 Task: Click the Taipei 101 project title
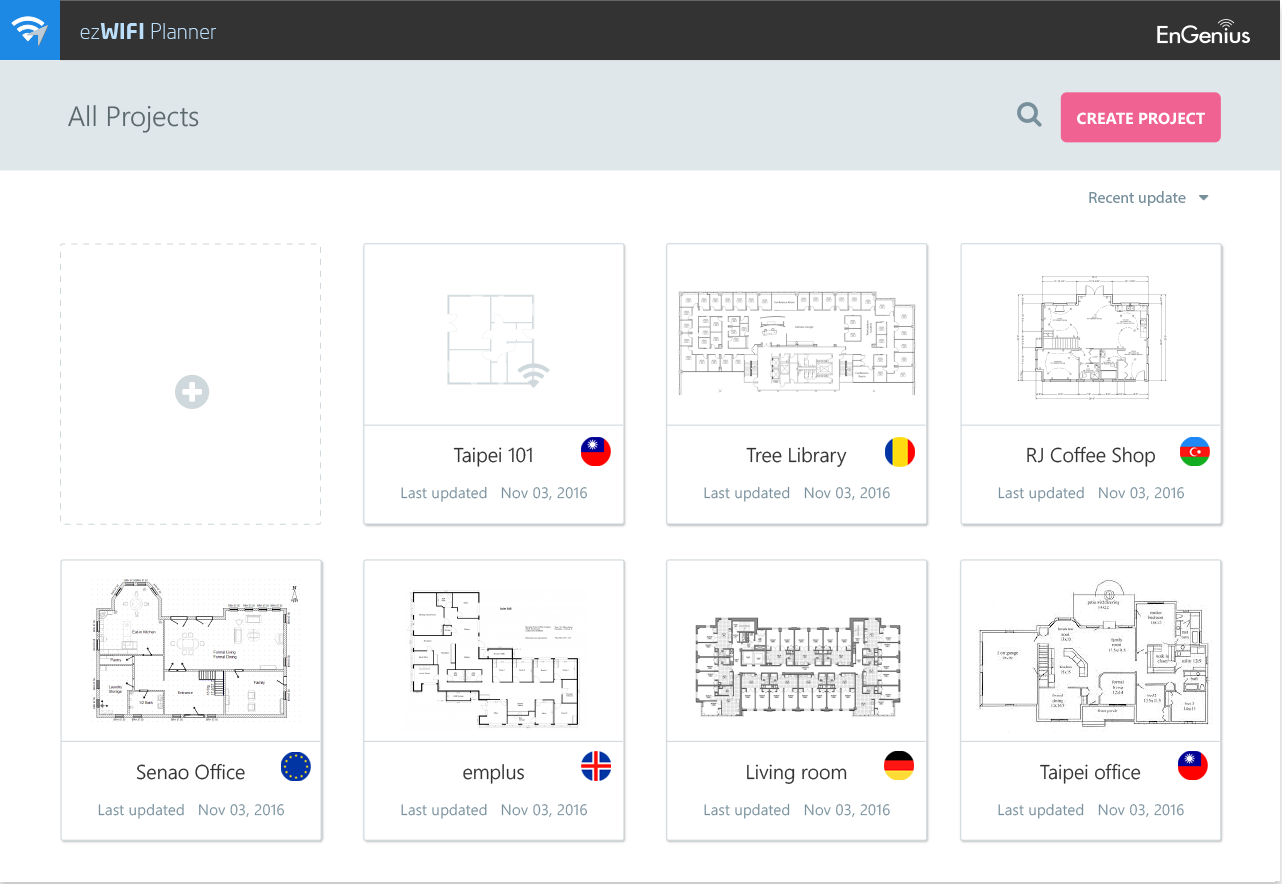[493, 455]
